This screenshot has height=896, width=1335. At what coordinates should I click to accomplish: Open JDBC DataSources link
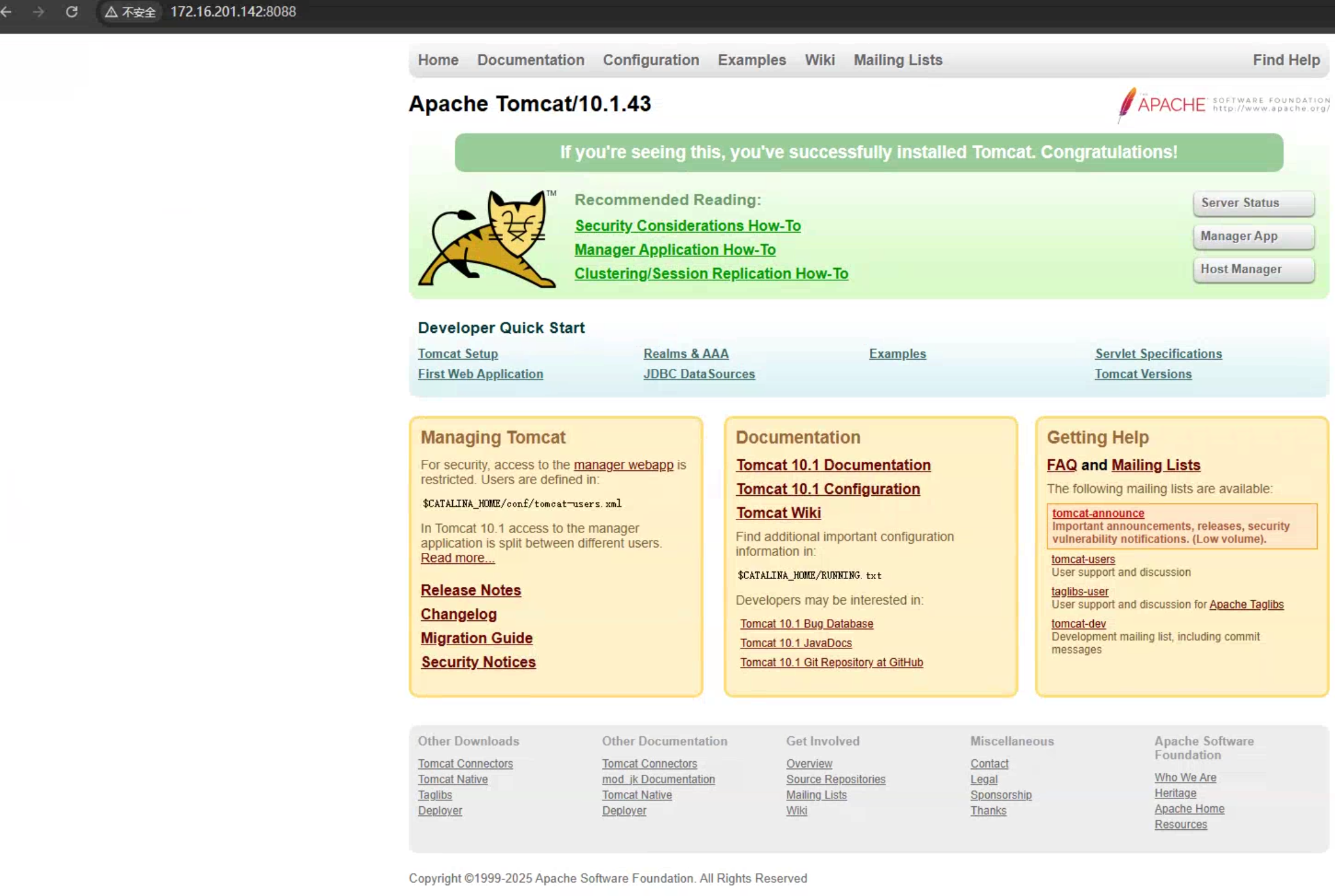tap(699, 374)
